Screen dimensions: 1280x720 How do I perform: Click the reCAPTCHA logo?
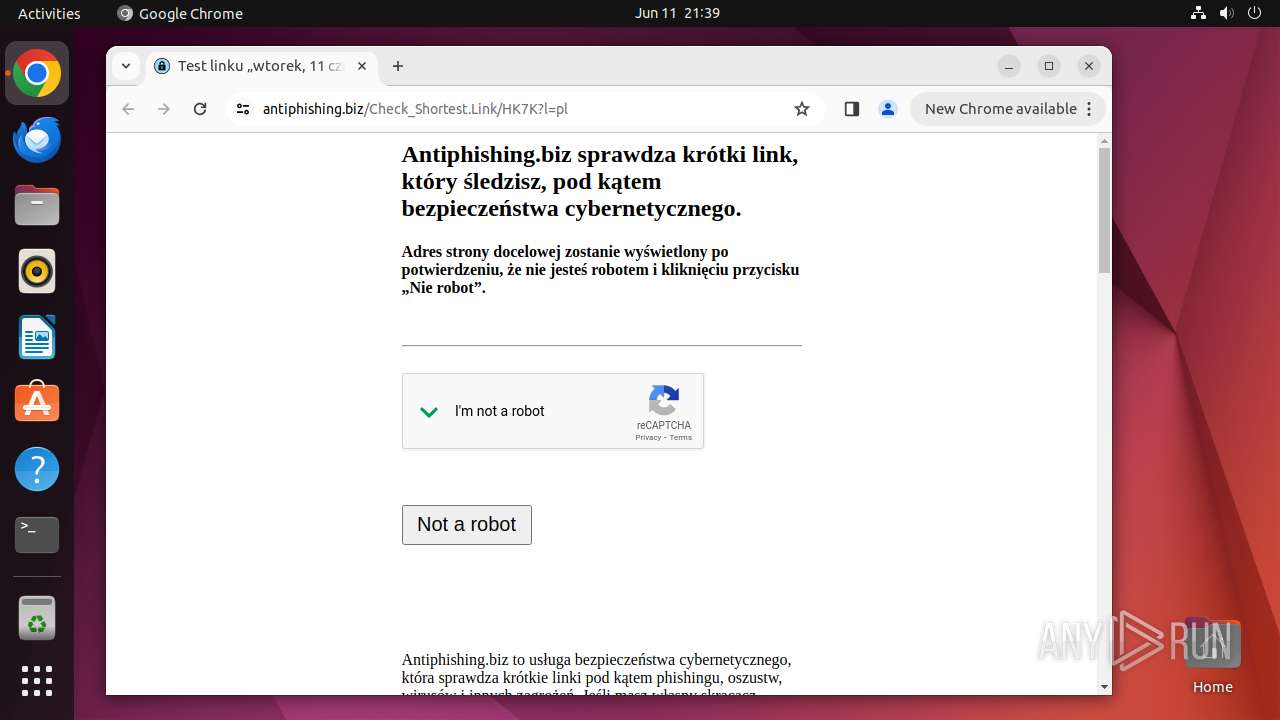click(x=664, y=401)
